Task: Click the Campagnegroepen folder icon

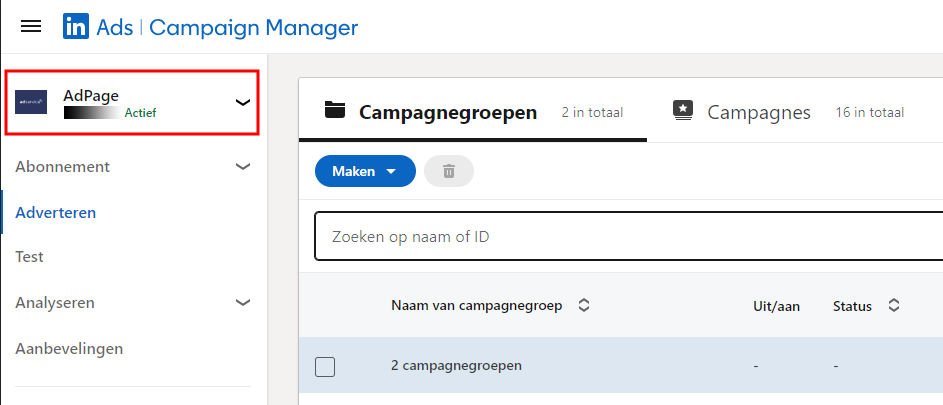Action: pyautogui.click(x=335, y=111)
